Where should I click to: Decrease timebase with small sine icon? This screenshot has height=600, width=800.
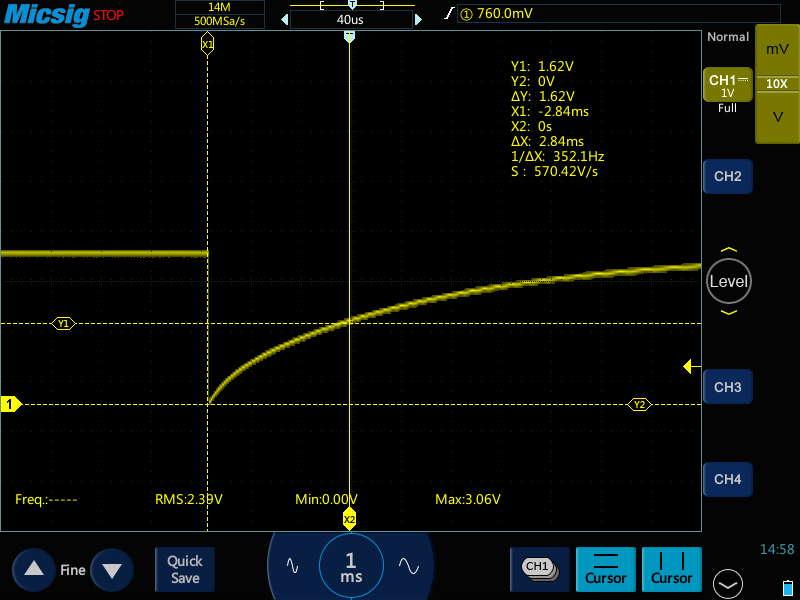(292, 566)
